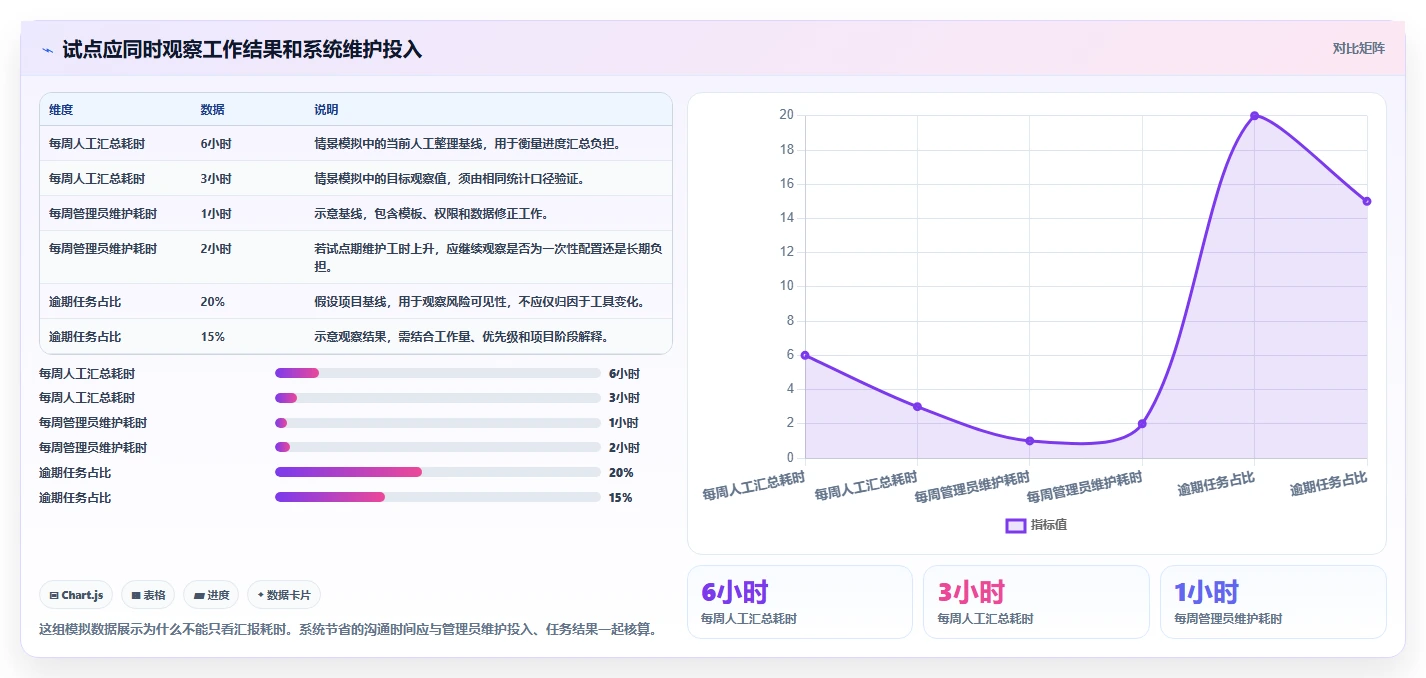Click the 对比矩阵 label in the header
This screenshot has height=678, width=1426.
[1358, 48]
